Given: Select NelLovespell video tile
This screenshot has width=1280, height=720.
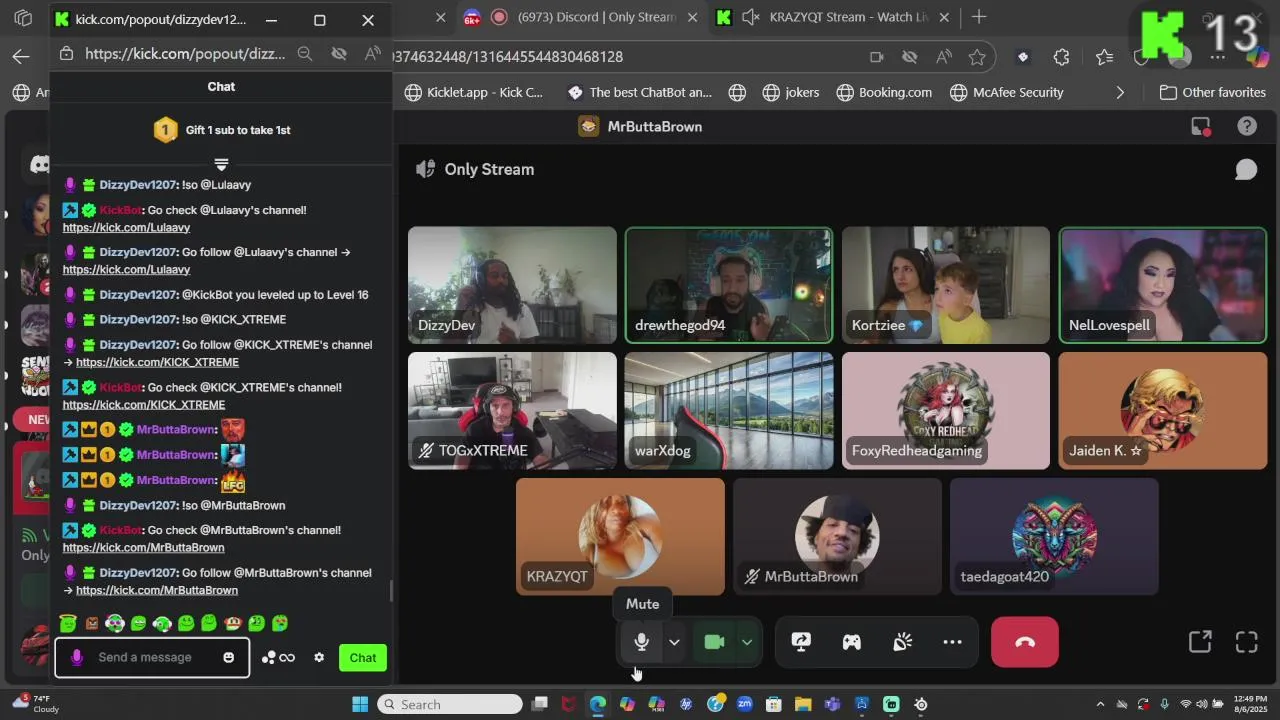Looking at the screenshot, I should [x=1163, y=285].
